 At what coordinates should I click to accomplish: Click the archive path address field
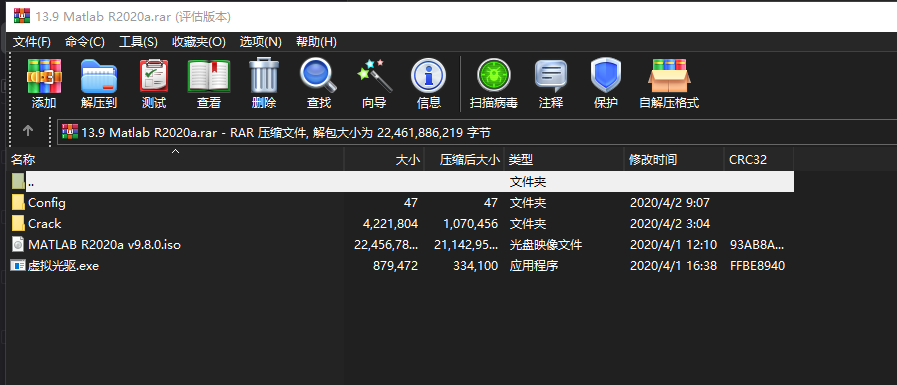(x=477, y=132)
